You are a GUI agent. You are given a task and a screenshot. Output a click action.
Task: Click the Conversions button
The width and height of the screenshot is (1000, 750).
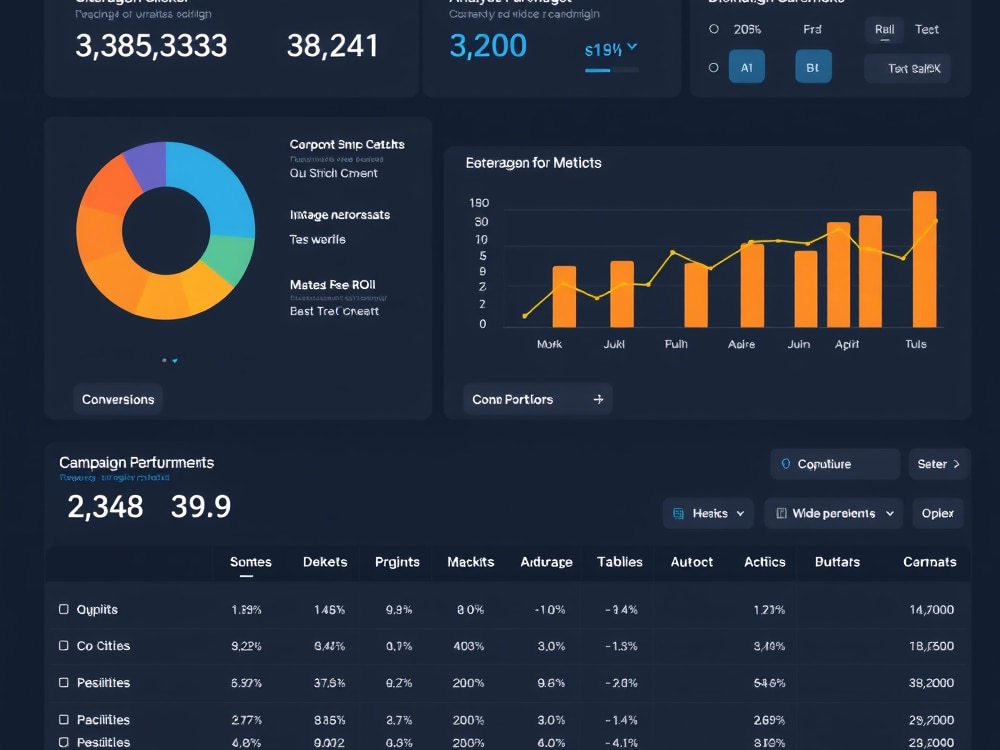(118, 399)
